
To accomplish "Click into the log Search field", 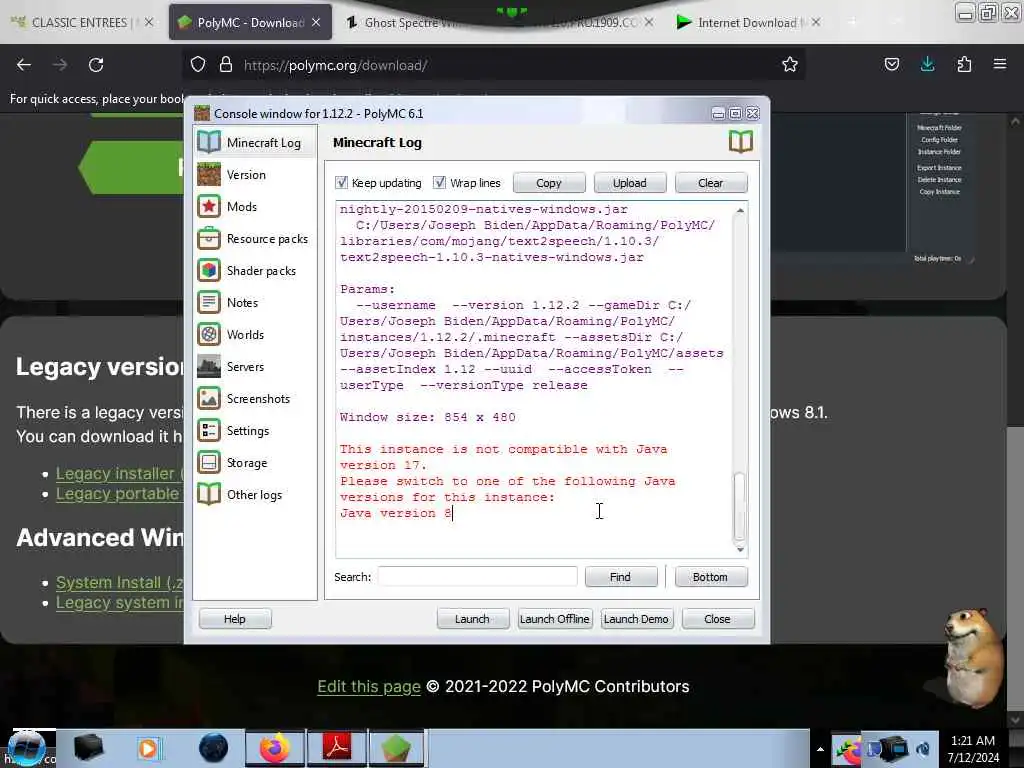I will tap(477, 577).
